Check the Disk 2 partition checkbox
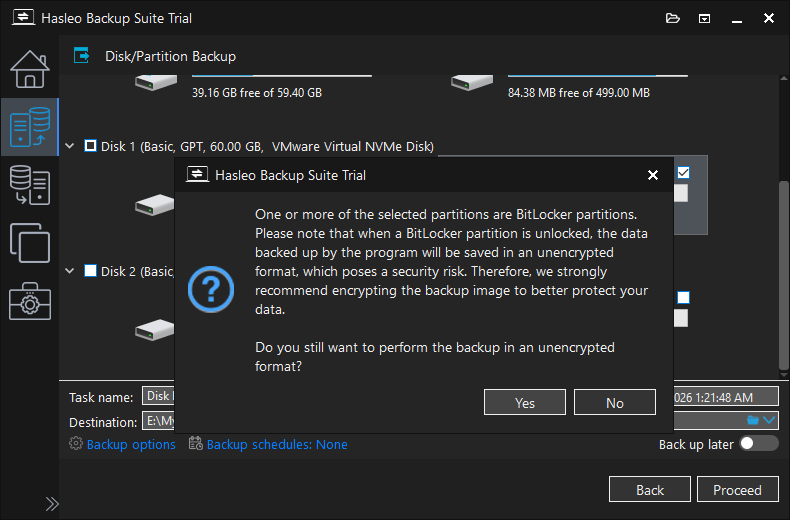The height and width of the screenshot is (520, 790). [683, 297]
